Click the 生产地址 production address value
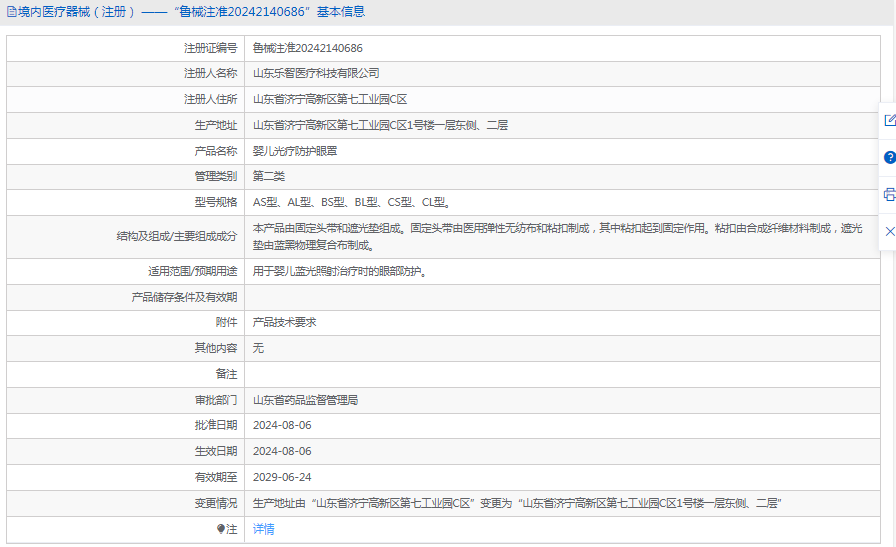Image resolution: width=896 pixels, height=547 pixels. pos(380,126)
